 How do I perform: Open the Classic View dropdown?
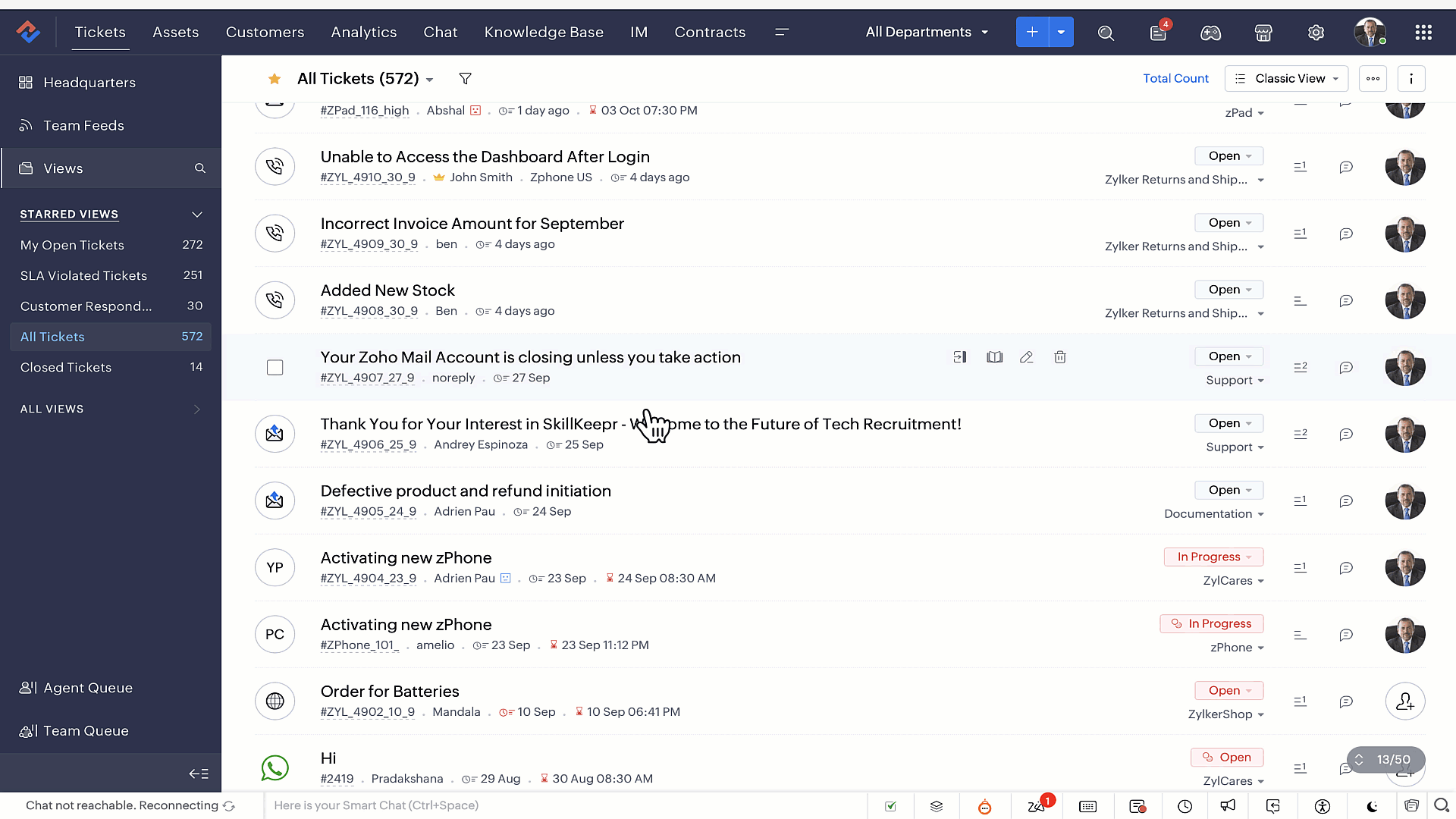[x=1287, y=79]
